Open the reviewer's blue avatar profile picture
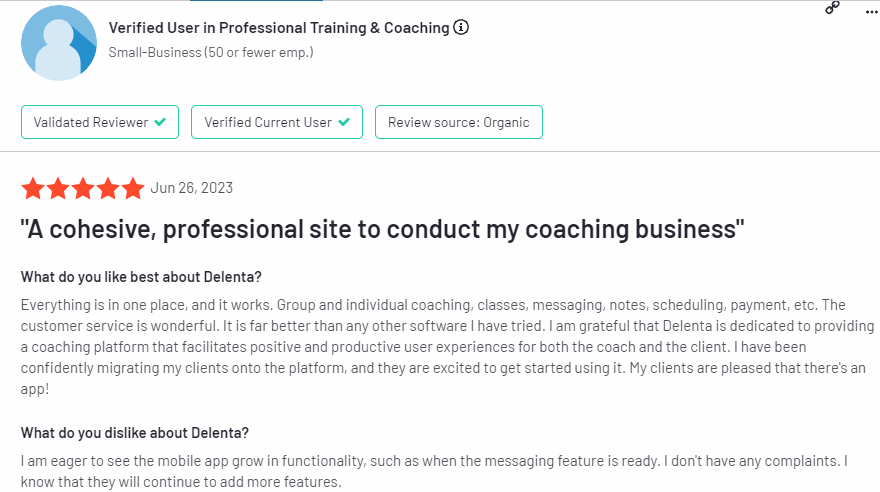The width and height of the screenshot is (880, 492). (x=59, y=43)
